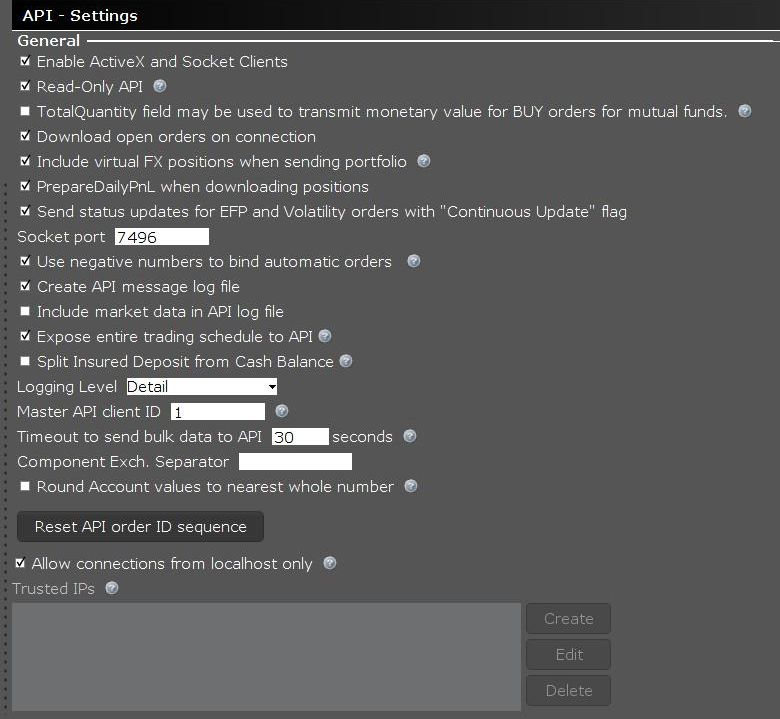Click the API - Settings title text
Image resolution: width=780 pixels, height=719 pixels.
tap(80, 15)
